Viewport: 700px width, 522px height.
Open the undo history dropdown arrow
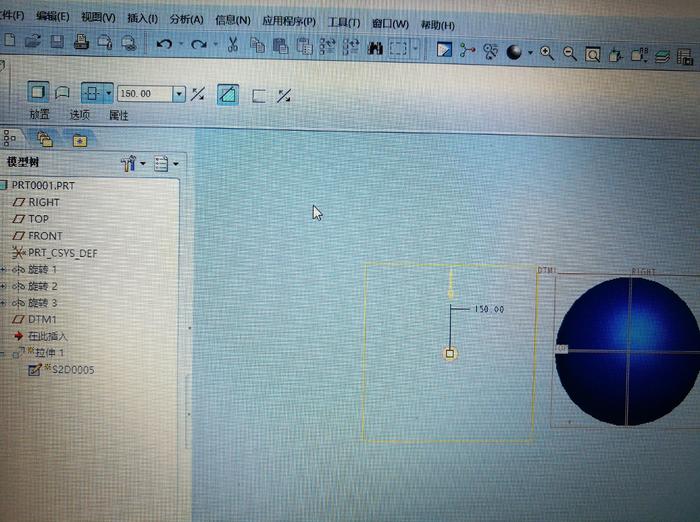pos(181,44)
